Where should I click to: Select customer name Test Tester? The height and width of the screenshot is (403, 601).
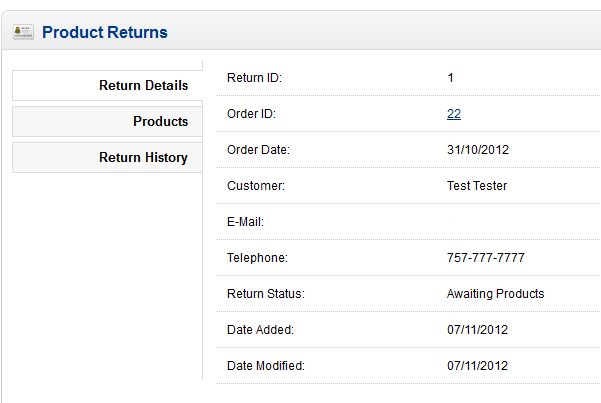coord(477,186)
